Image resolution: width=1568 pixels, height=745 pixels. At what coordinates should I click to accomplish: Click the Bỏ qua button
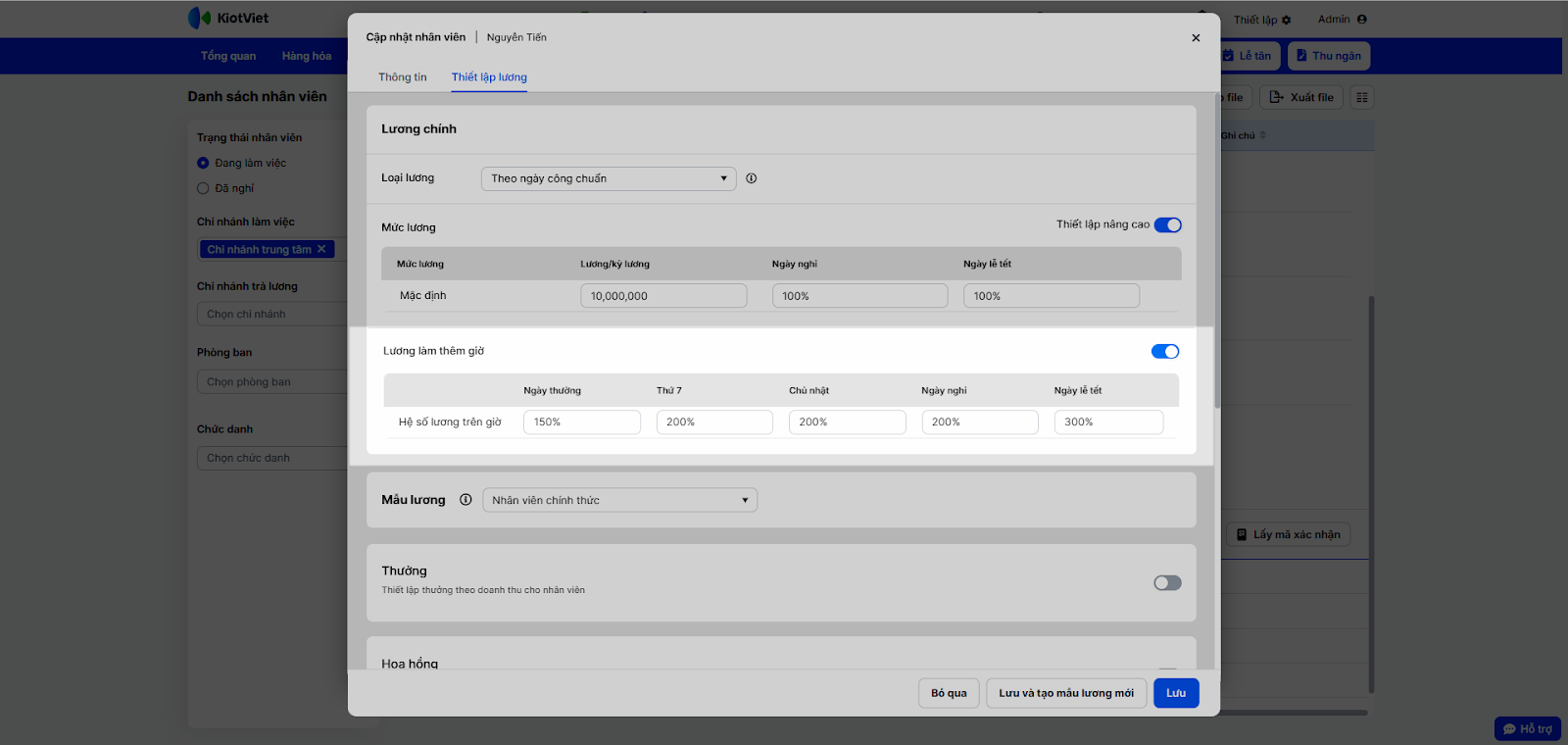pos(948,693)
